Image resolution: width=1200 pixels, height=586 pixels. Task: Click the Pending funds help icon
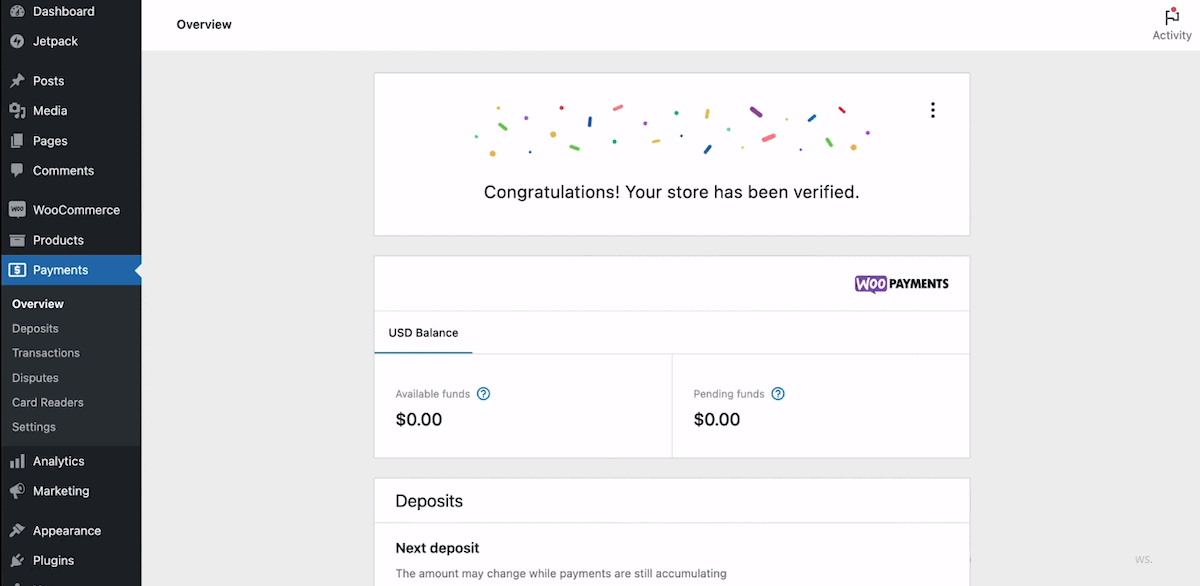coord(778,394)
